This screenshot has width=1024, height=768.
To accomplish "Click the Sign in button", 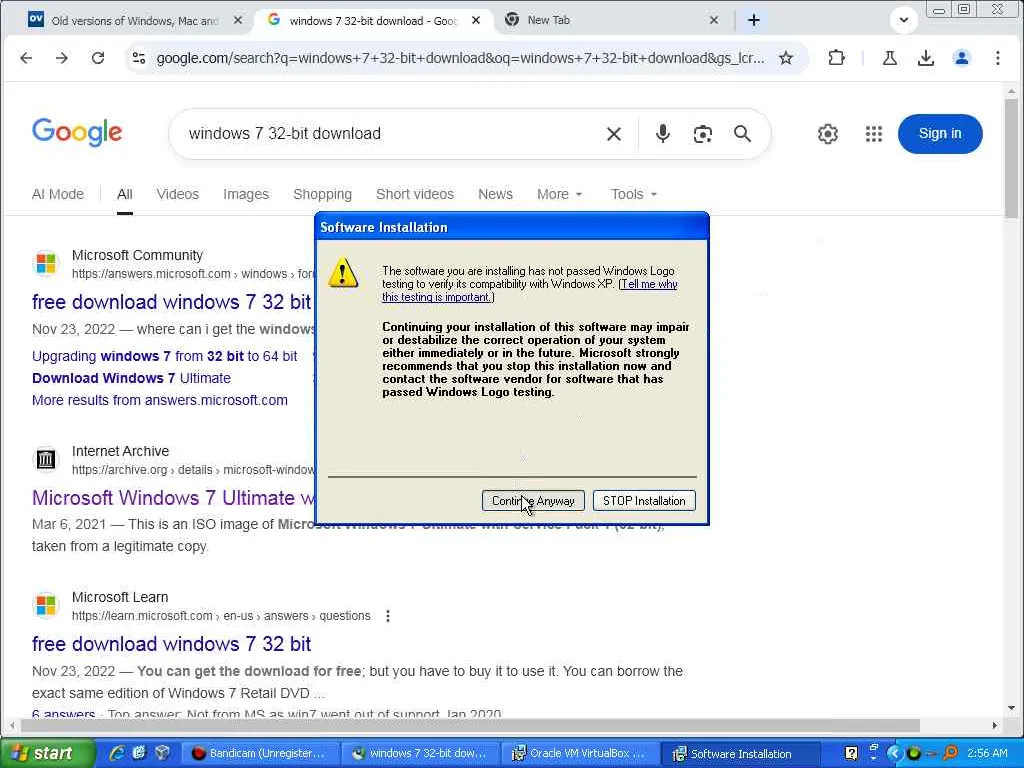I will [940, 134].
